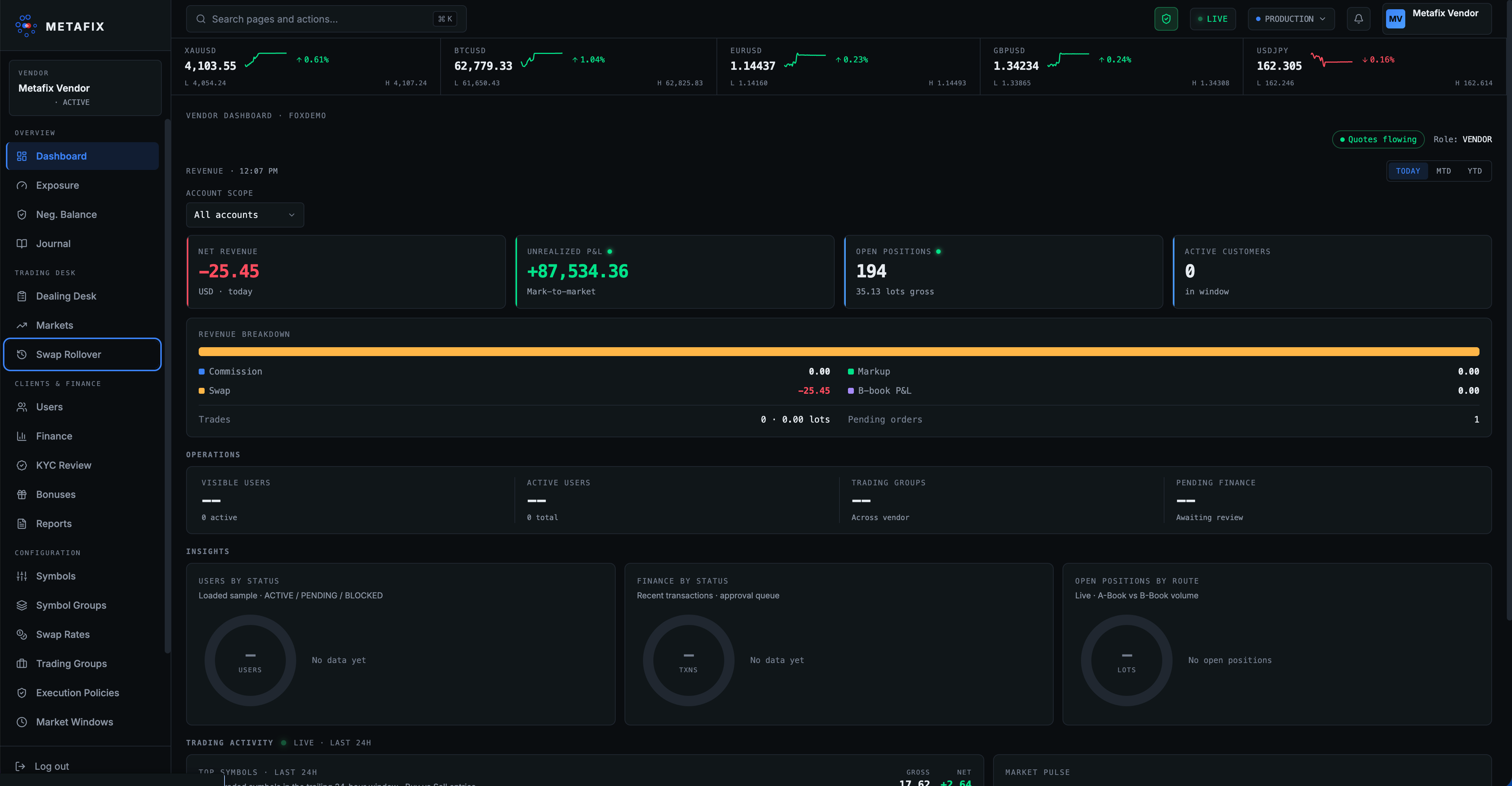The image size is (1512, 786).
Task: Click the KYC Review check icon
Action: pos(22,465)
